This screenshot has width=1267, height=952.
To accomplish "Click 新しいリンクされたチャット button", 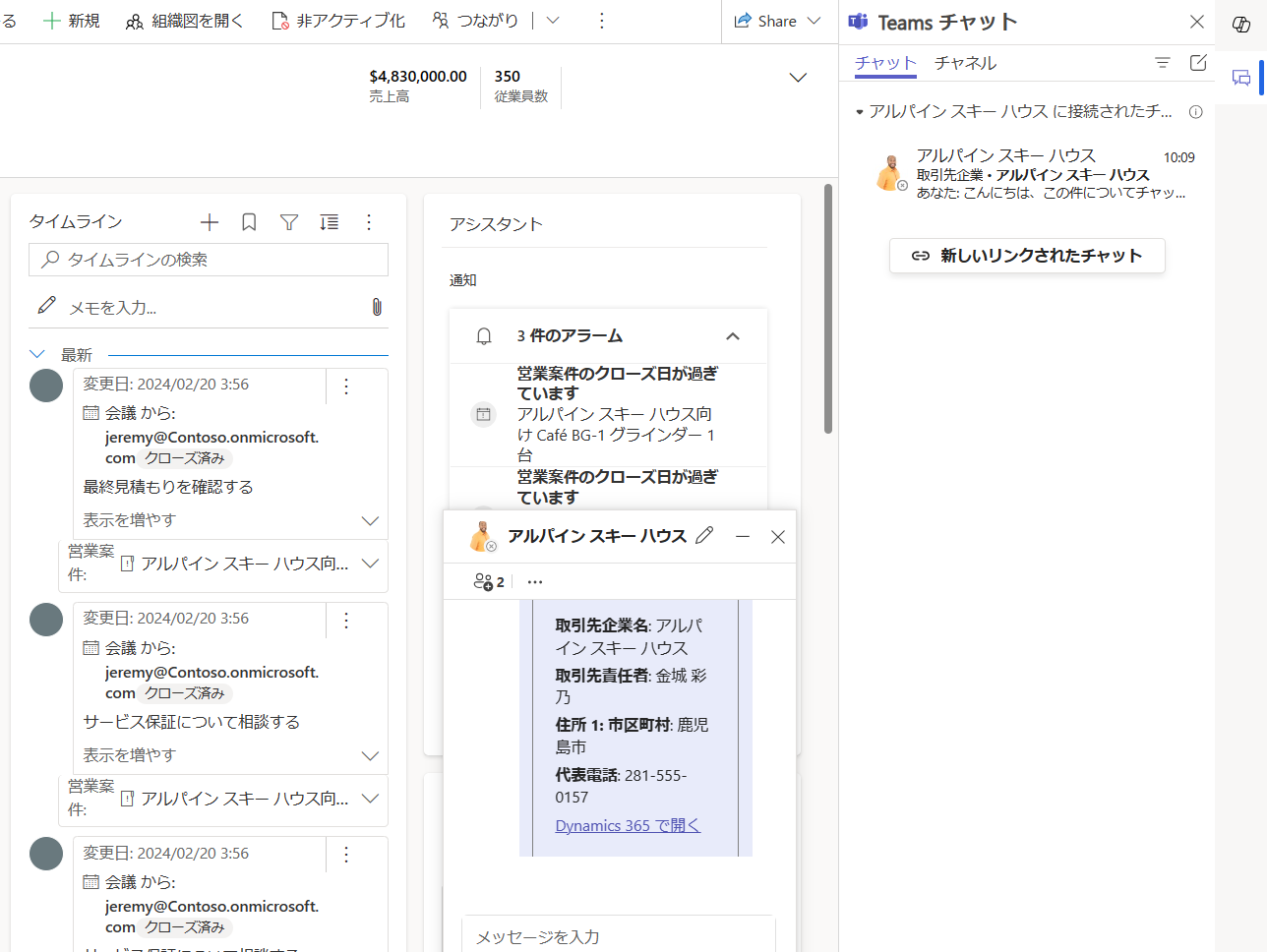I will [1027, 256].
